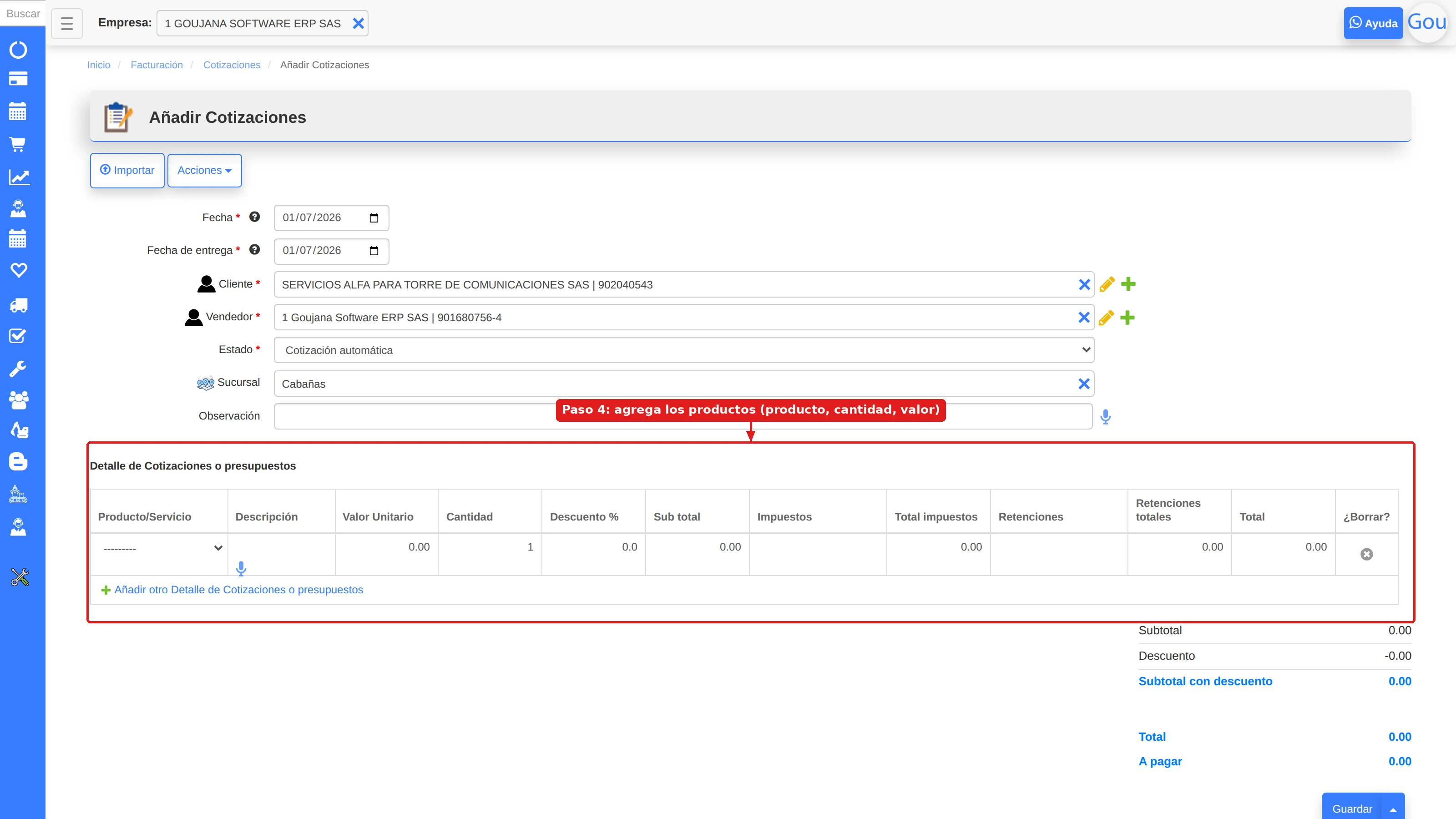
Task: Expand Guardar options arrow
Action: tap(1393, 809)
